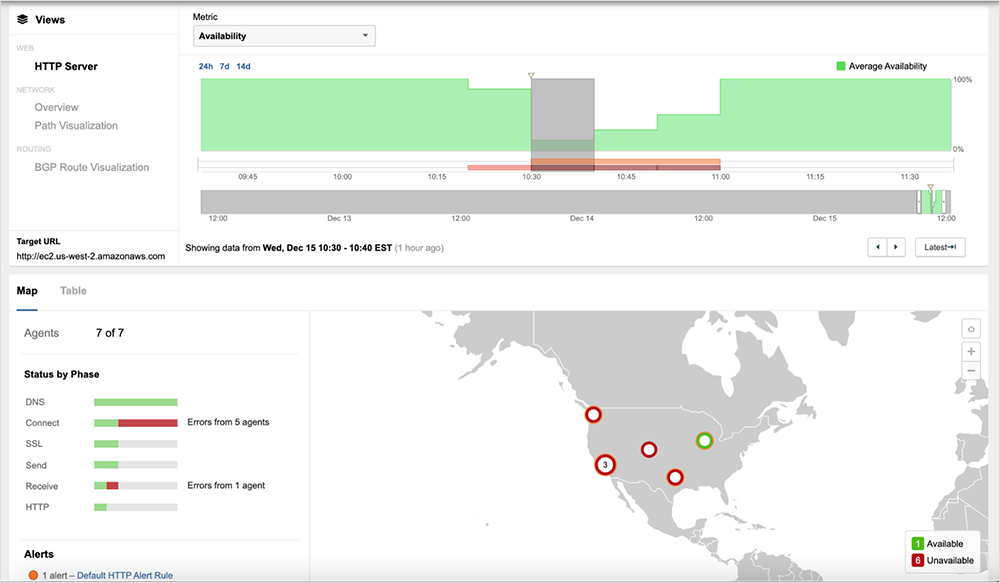Open BGP Route Visualization view

coord(92,168)
